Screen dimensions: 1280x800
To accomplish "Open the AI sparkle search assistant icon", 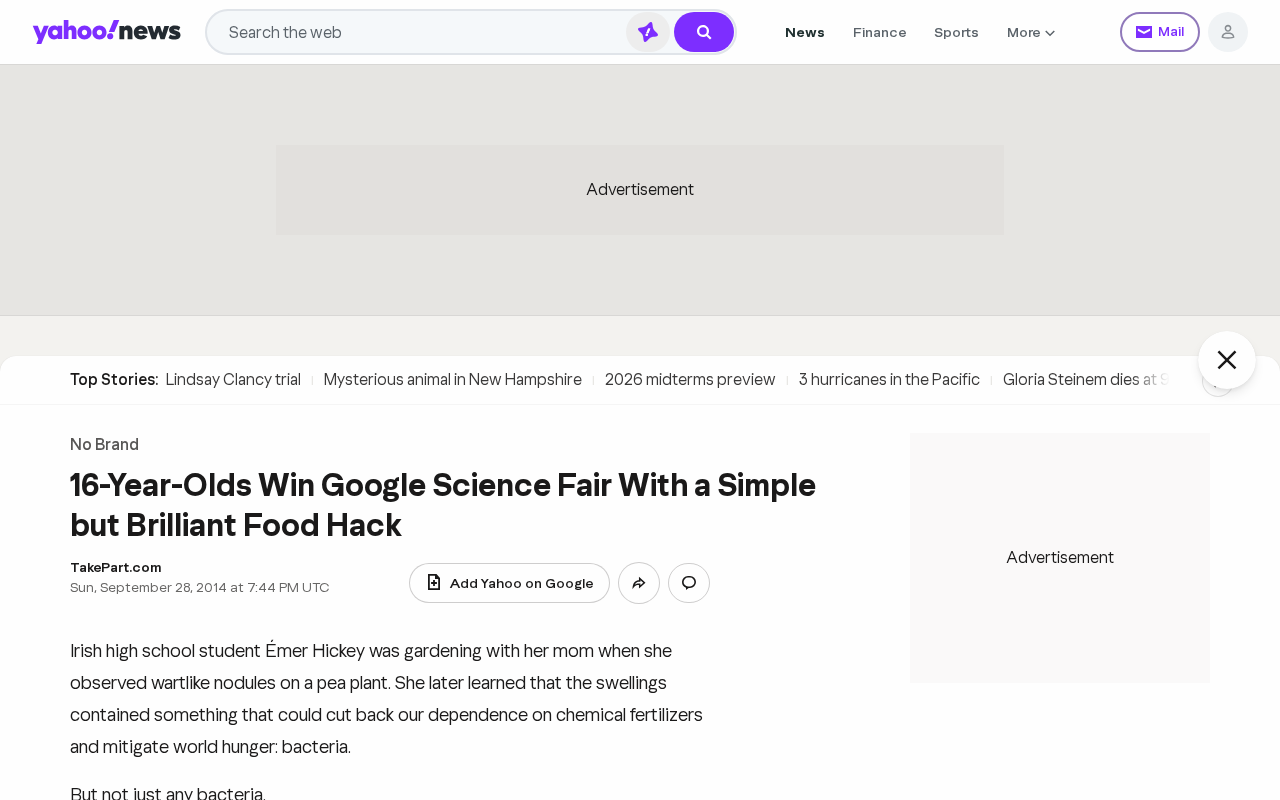I will click(648, 32).
